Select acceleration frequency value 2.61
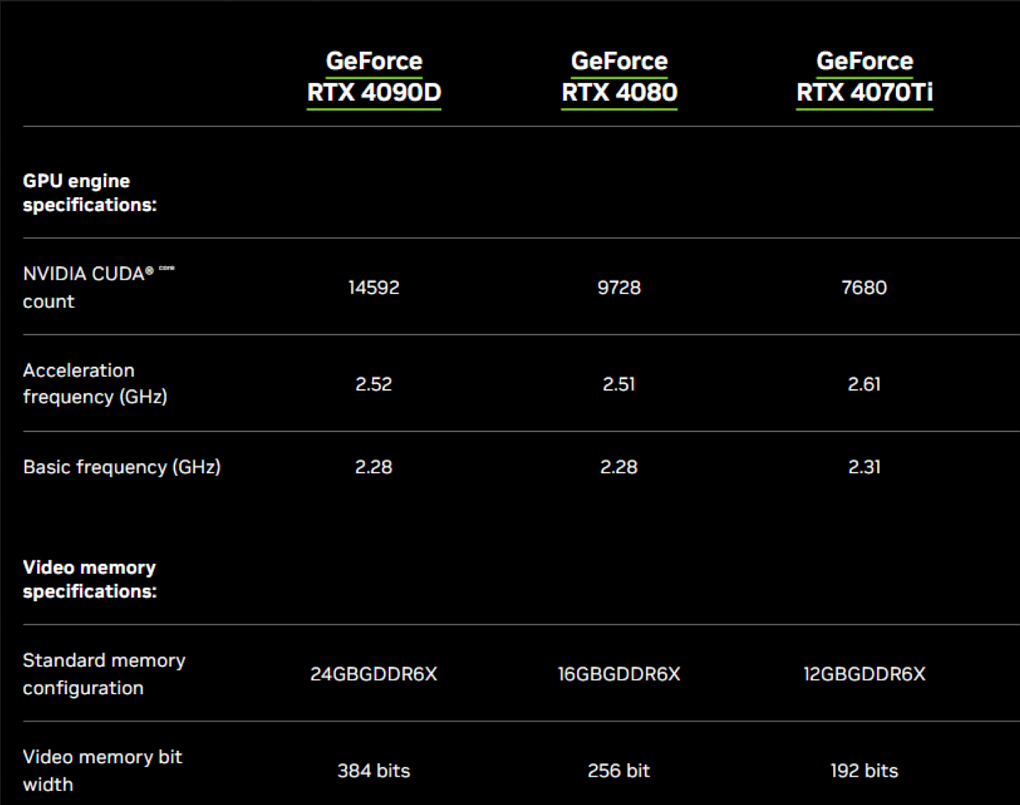 pos(864,384)
